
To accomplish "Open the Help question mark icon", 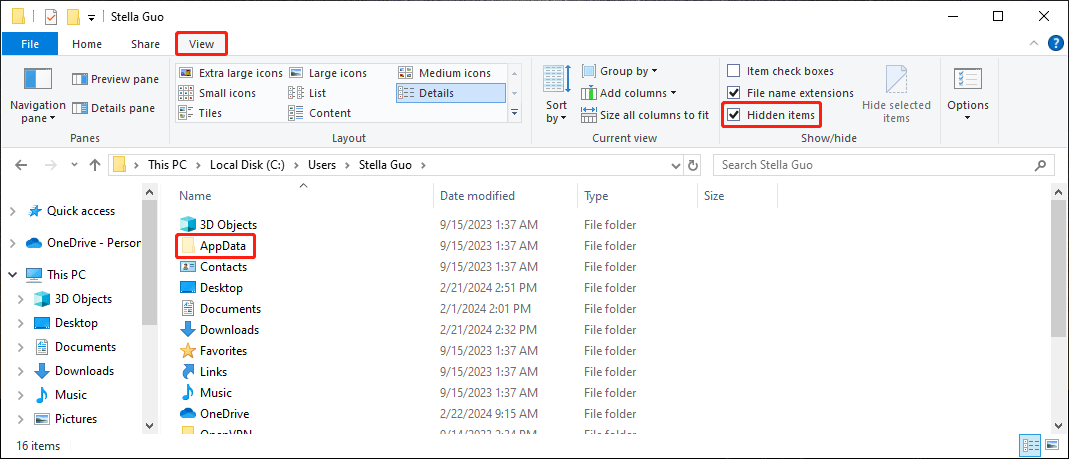I will point(1055,44).
